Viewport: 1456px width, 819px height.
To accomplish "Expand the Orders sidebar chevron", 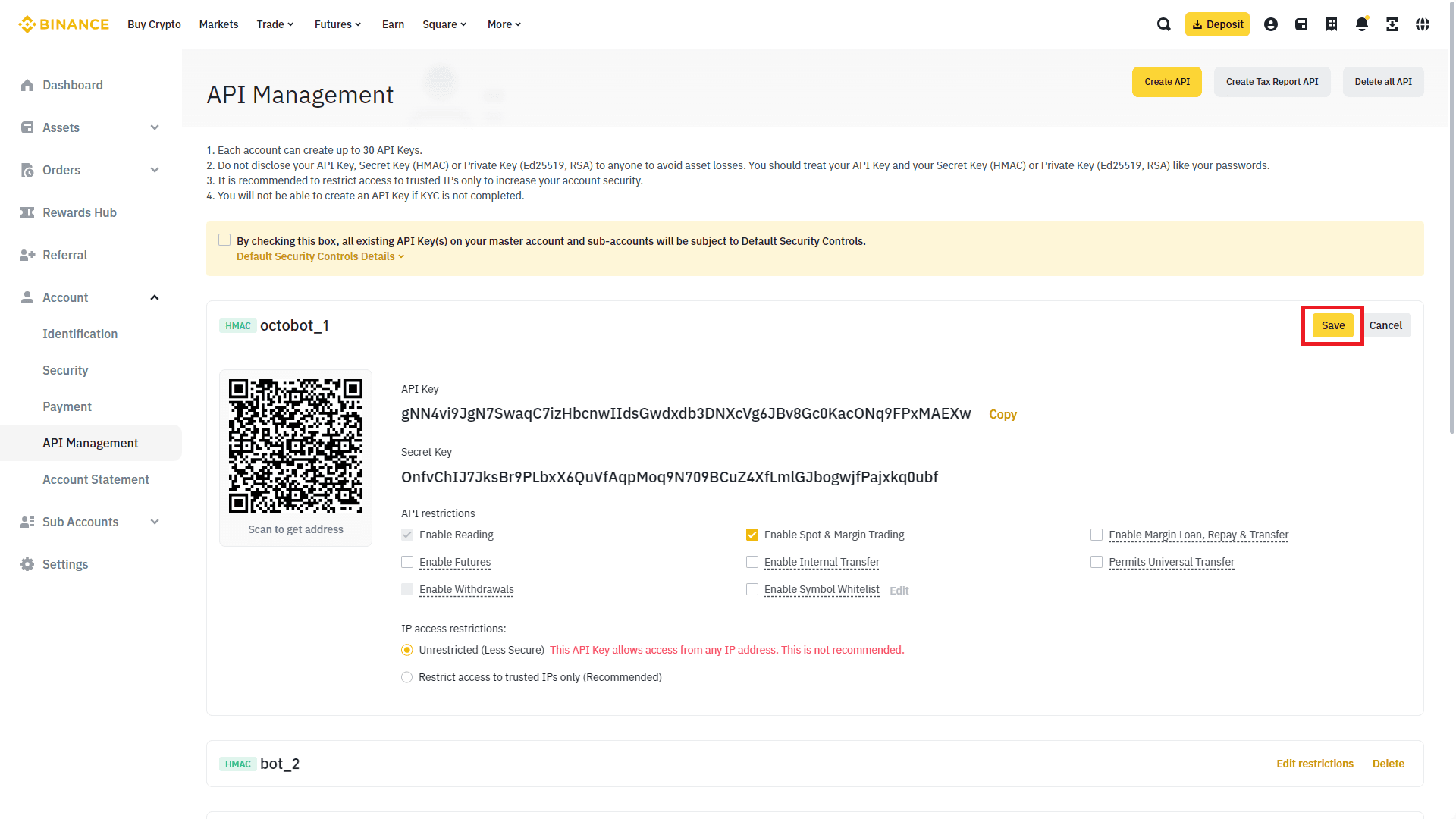I will pyautogui.click(x=155, y=170).
